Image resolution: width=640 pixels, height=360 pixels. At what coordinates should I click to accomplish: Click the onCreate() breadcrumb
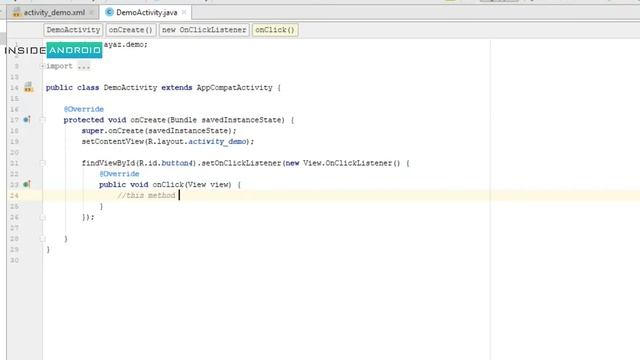coord(131,30)
